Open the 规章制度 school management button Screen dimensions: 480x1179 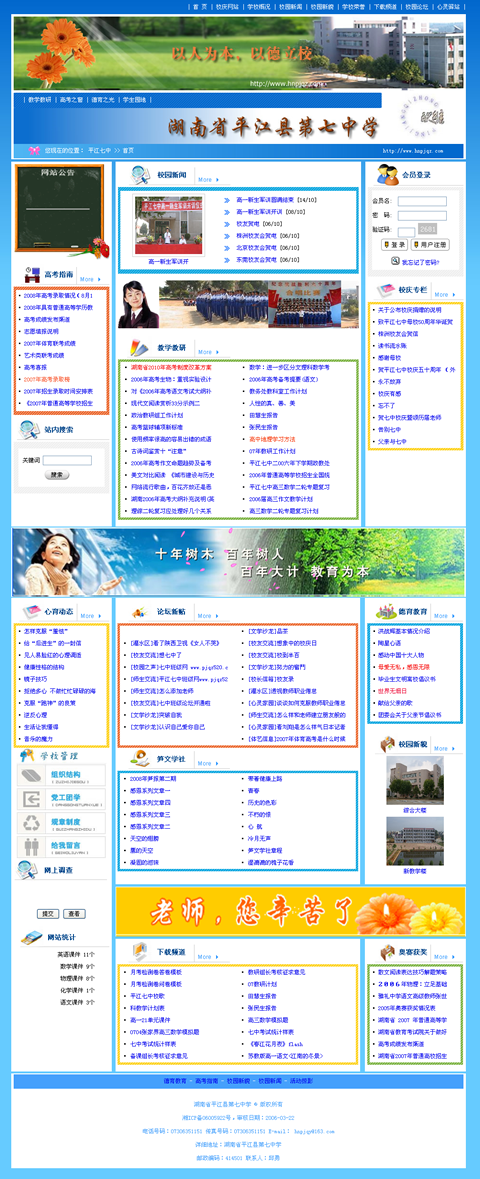62,823
